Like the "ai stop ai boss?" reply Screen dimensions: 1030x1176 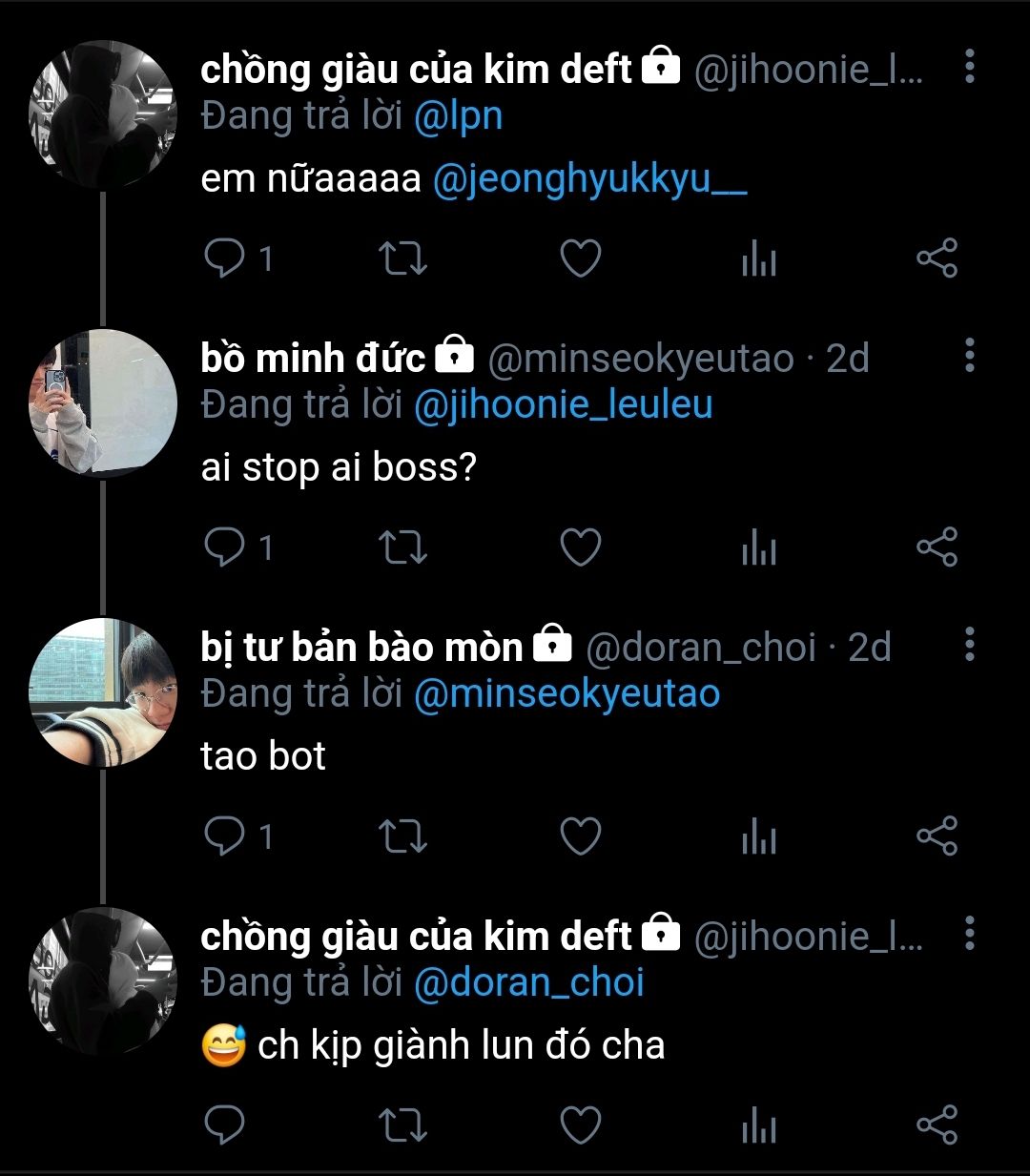pos(580,547)
